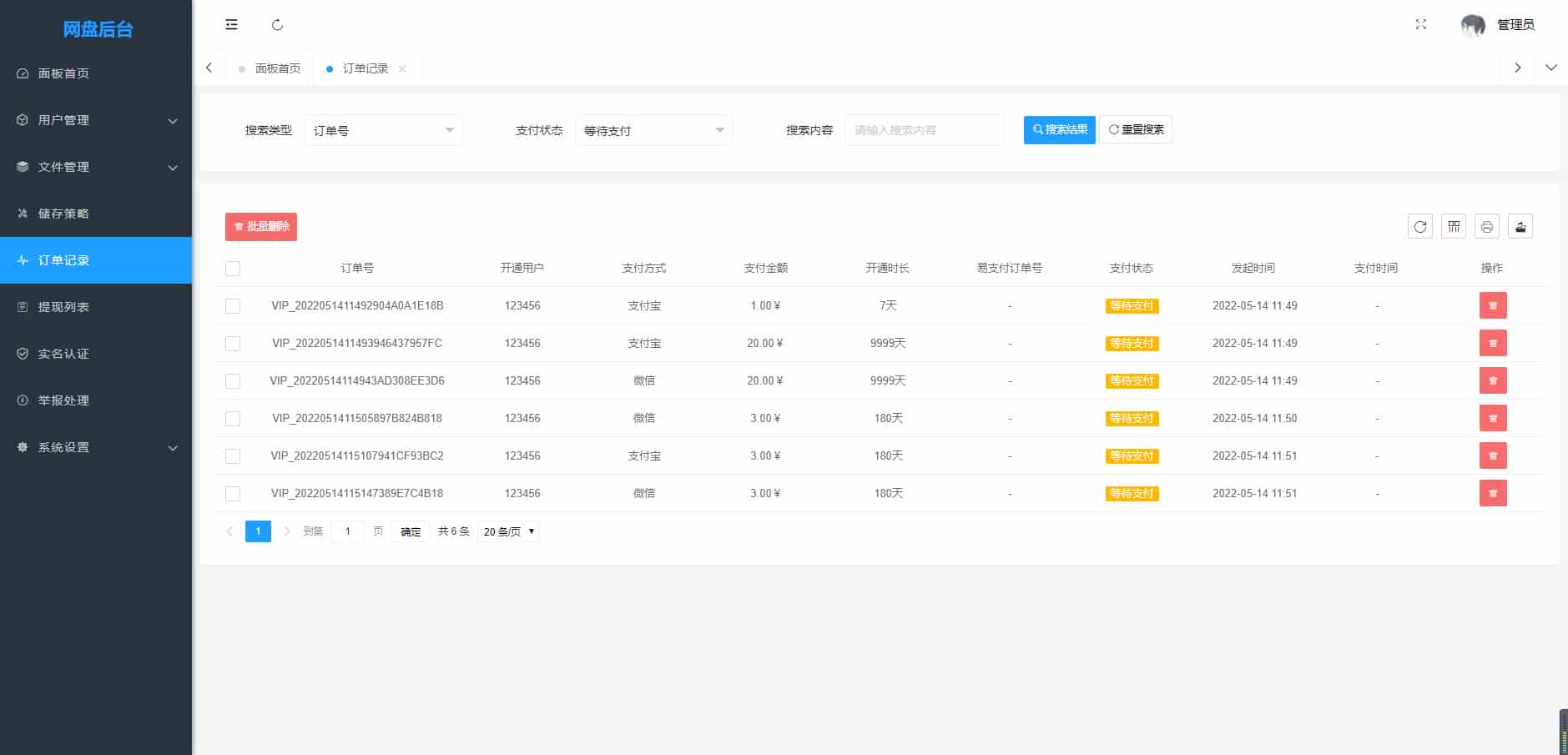Screen dimensions: 1568x755
Task: Open the column display settings icon
Action: tap(1453, 226)
